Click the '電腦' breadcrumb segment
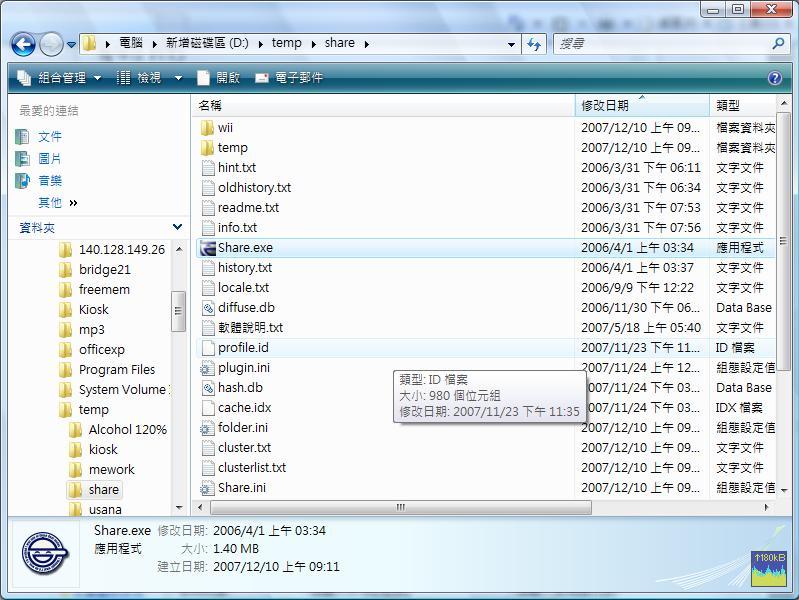The image size is (799, 600). pos(131,43)
